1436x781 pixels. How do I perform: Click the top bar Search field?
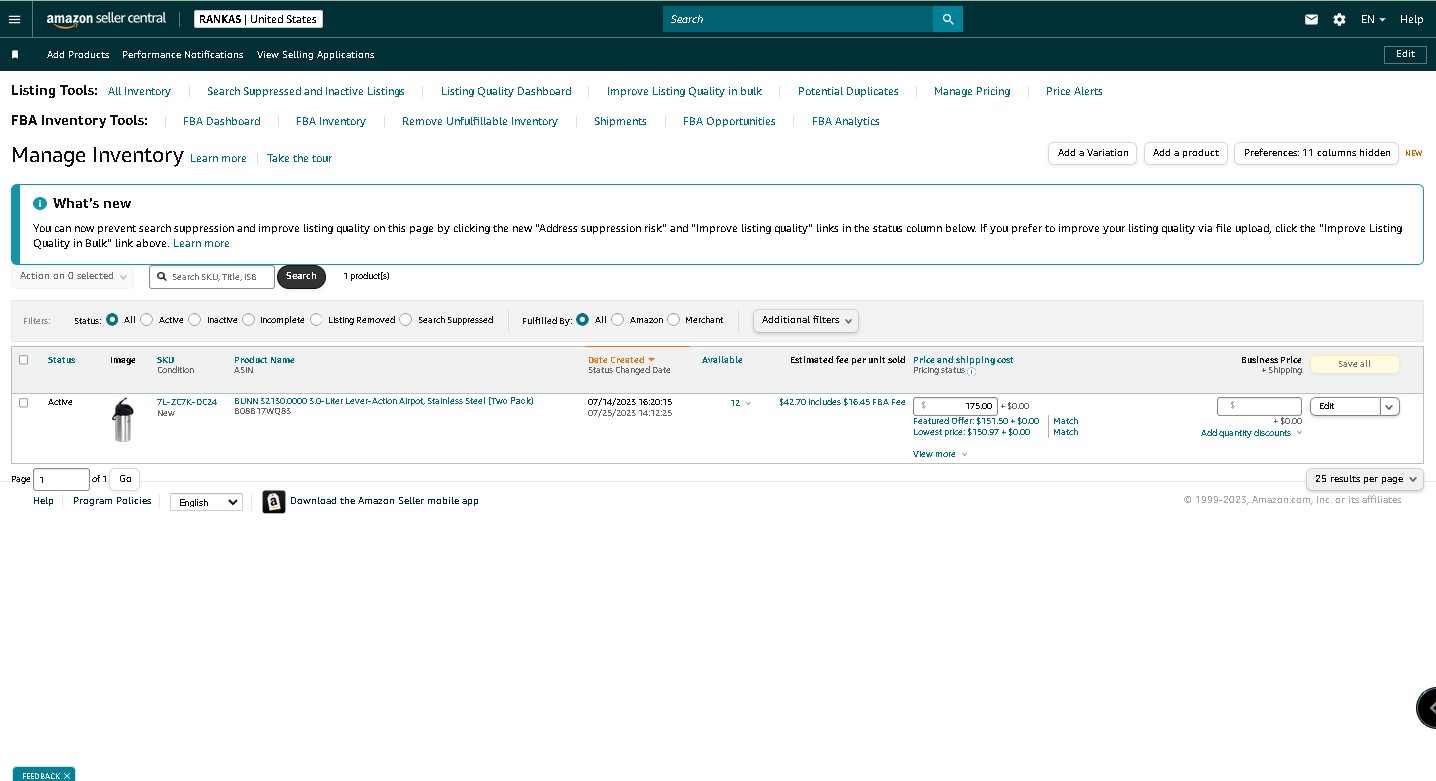798,19
